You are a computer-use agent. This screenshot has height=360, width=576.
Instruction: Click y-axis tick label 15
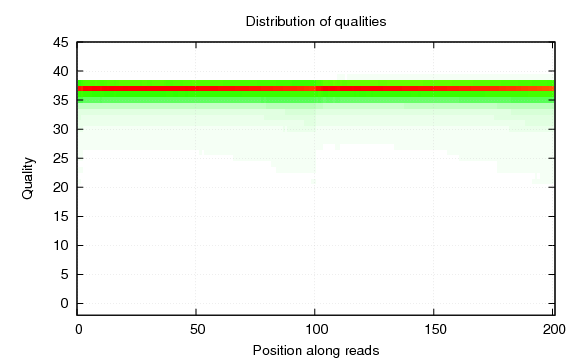tap(61, 216)
